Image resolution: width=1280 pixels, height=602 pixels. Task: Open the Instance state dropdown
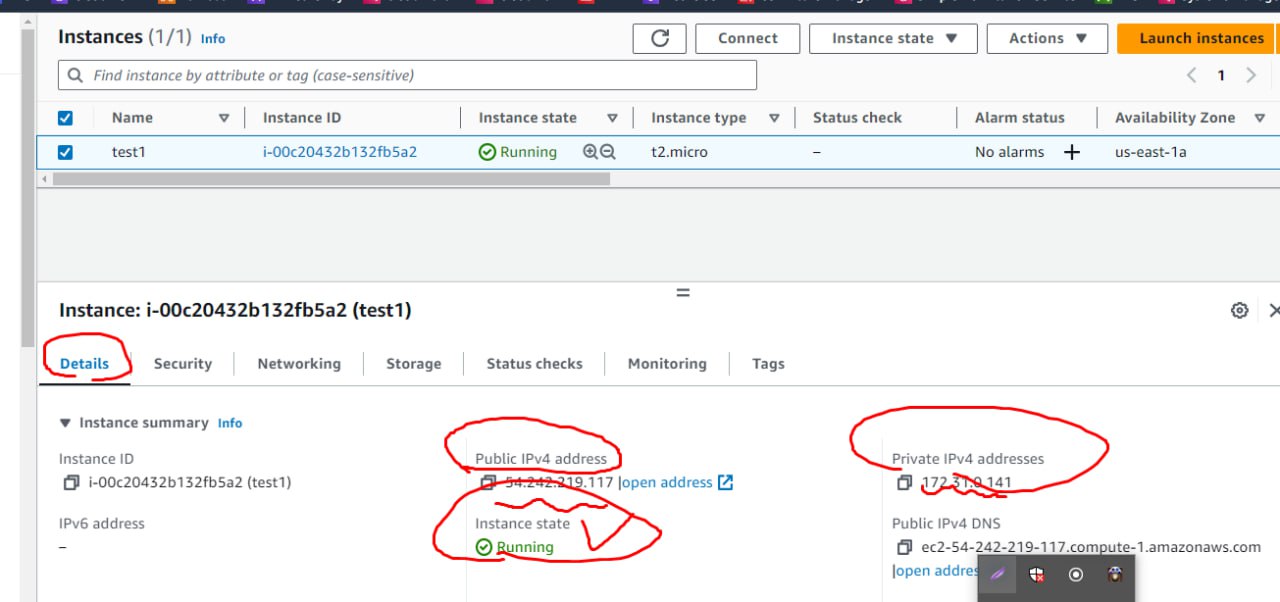(894, 38)
